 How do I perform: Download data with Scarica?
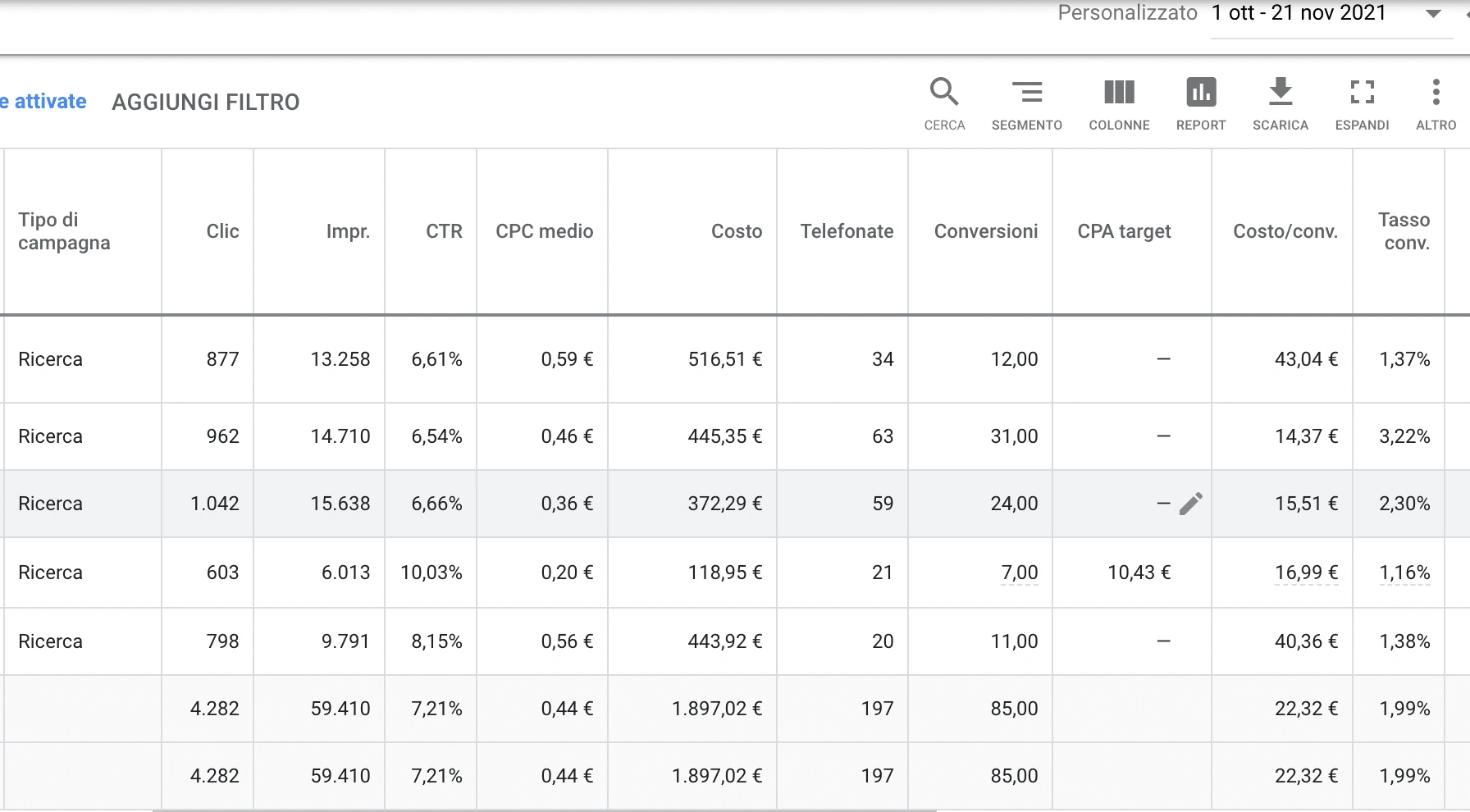pyautogui.click(x=1280, y=103)
